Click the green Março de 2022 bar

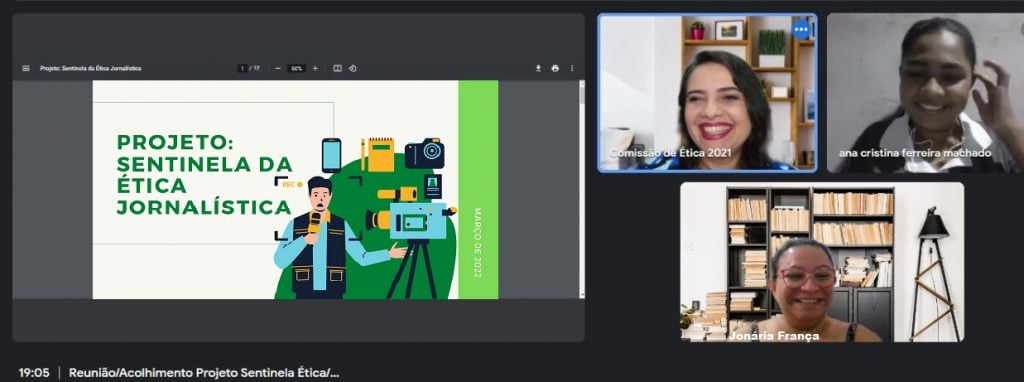click(x=478, y=189)
